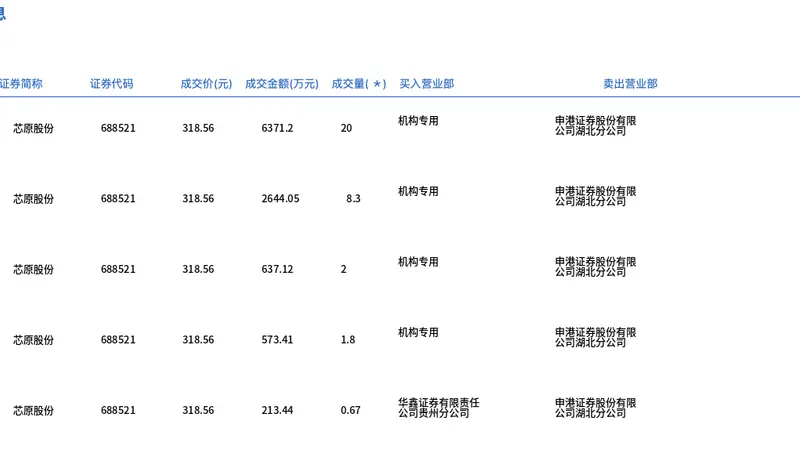Image resolution: width=800 pixels, height=450 pixels.
Task: Click 芯原股份 in the 573.41 row
Action: pos(34,339)
